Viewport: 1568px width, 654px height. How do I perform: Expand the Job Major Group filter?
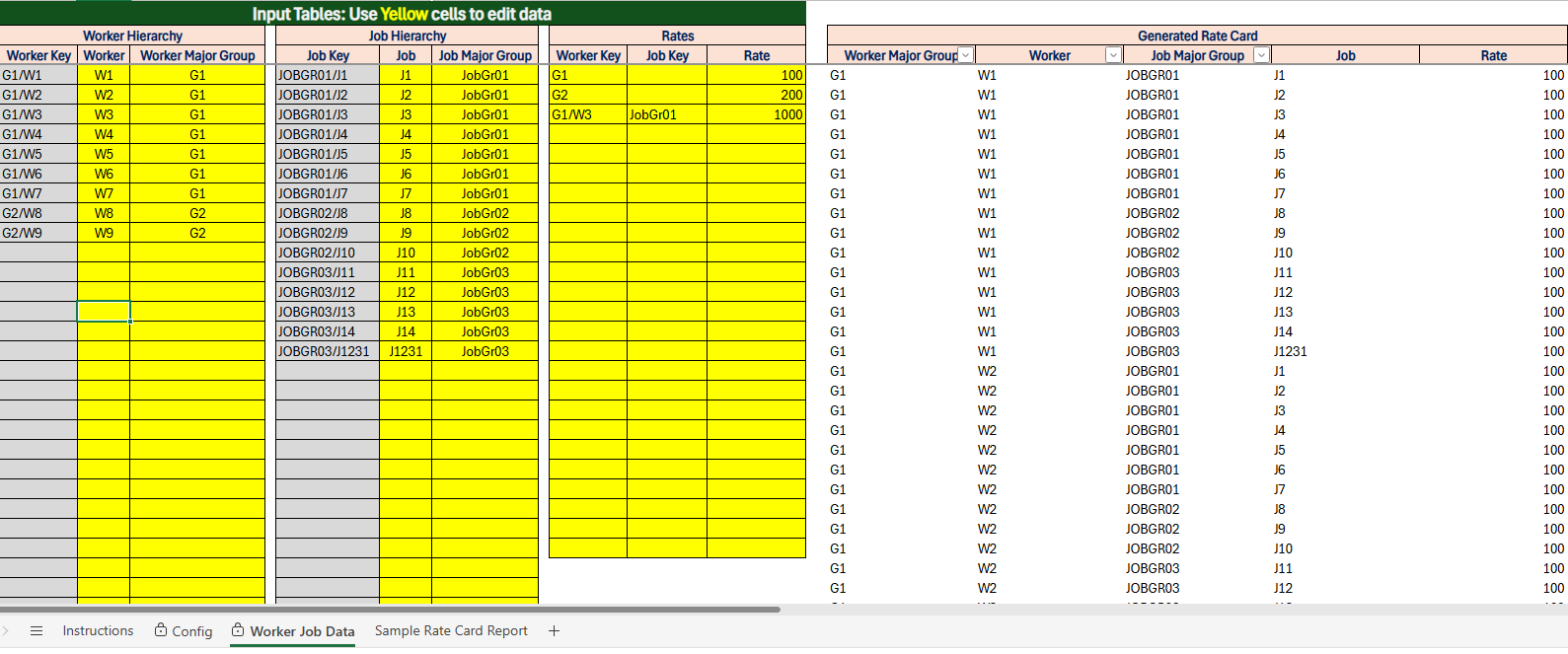pos(1261,55)
